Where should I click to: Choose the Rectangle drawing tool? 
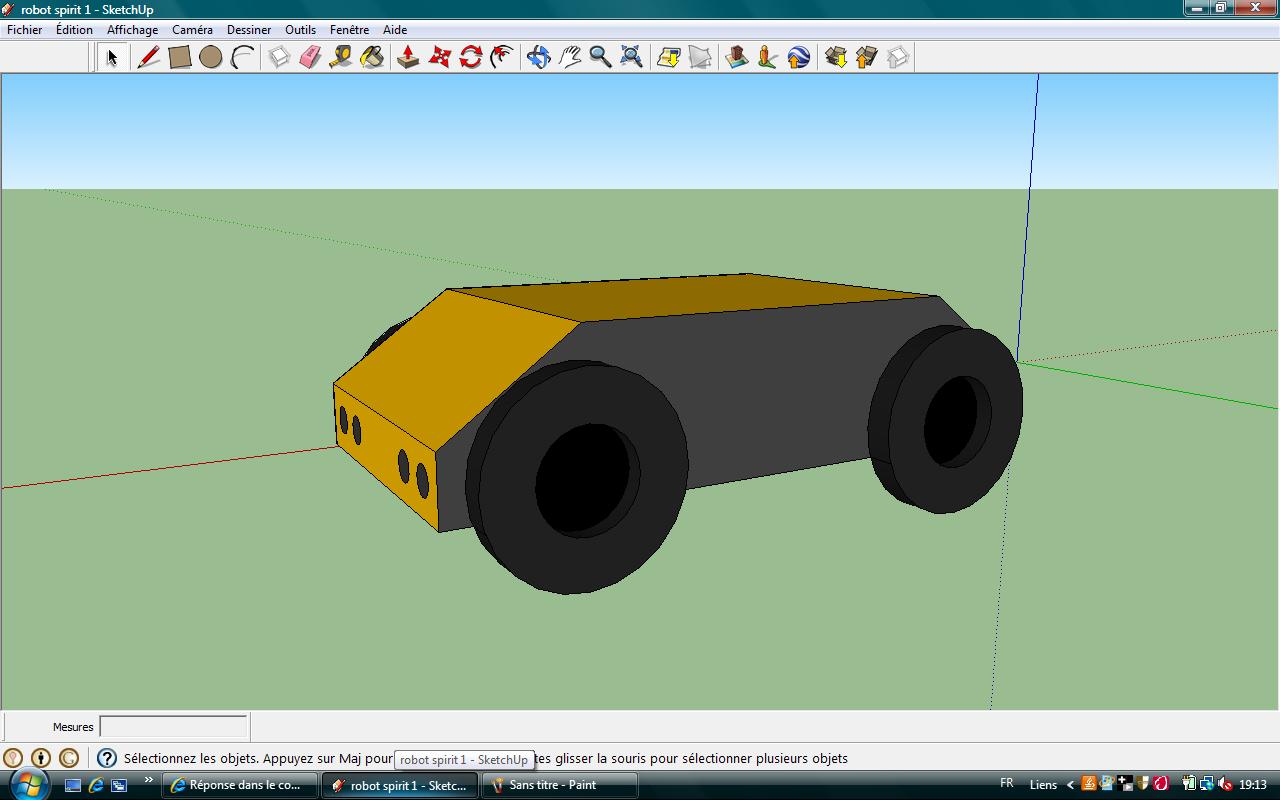click(x=180, y=57)
